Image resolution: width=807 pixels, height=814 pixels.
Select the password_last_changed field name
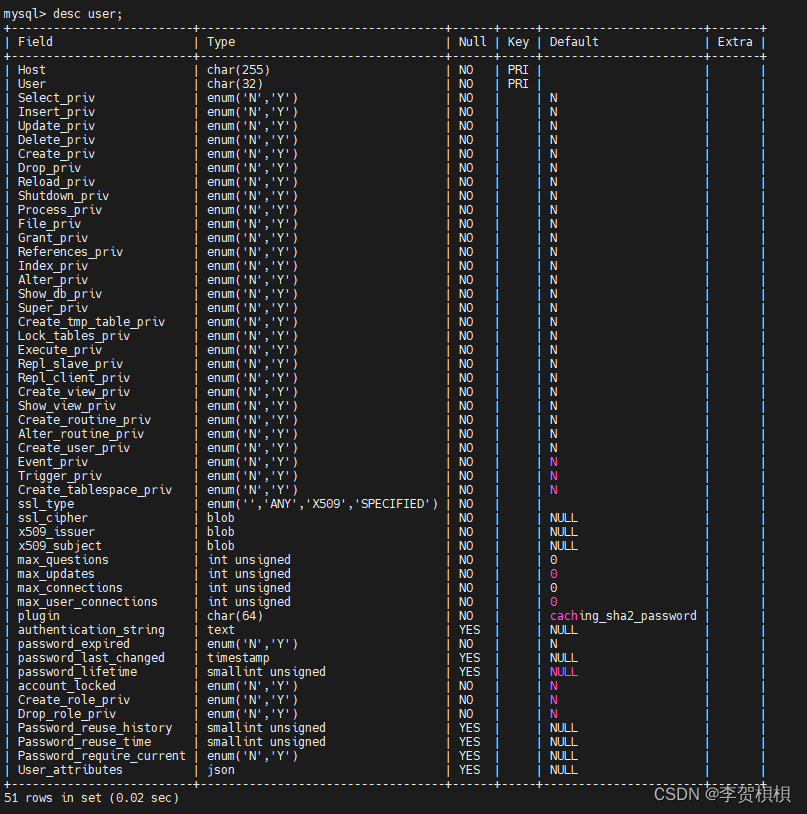[x=92, y=659]
